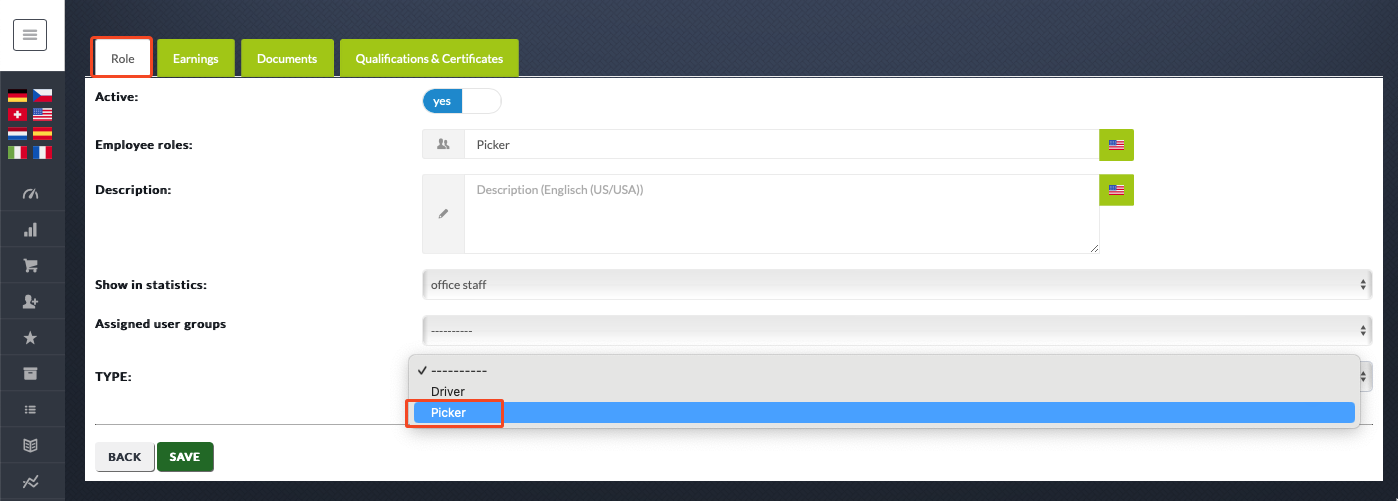Focus the Description text area

[x=781, y=214]
